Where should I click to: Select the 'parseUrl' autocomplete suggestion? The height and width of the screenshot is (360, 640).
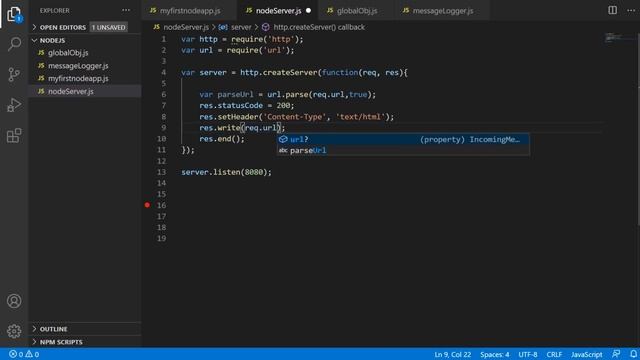[x=403, y=150]
